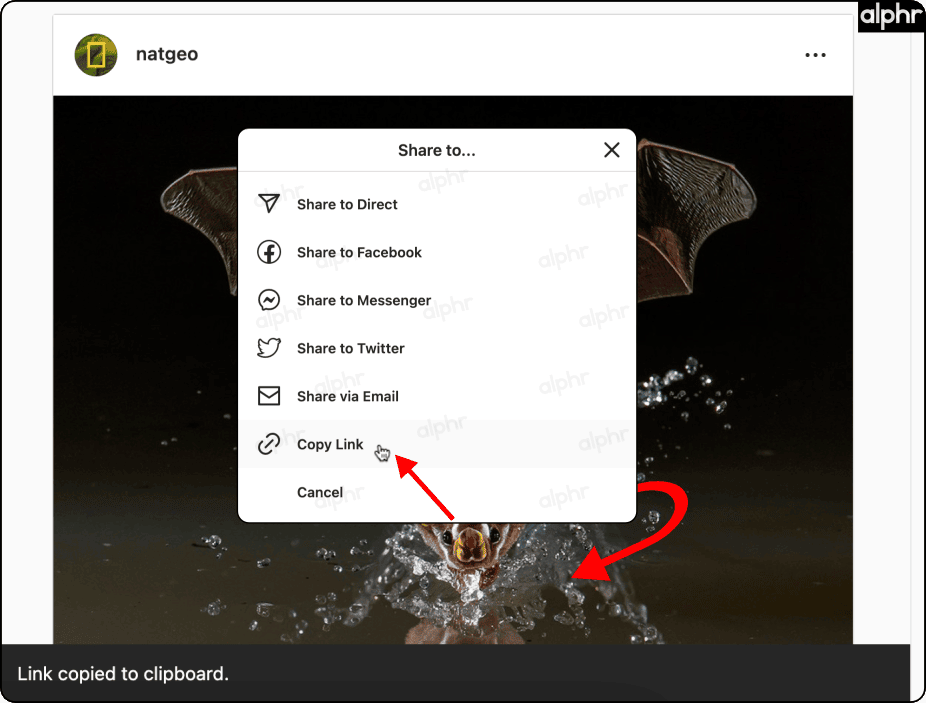926x703 pixels.
Task: Click the paper plane Direct icon
Action: 268,204
